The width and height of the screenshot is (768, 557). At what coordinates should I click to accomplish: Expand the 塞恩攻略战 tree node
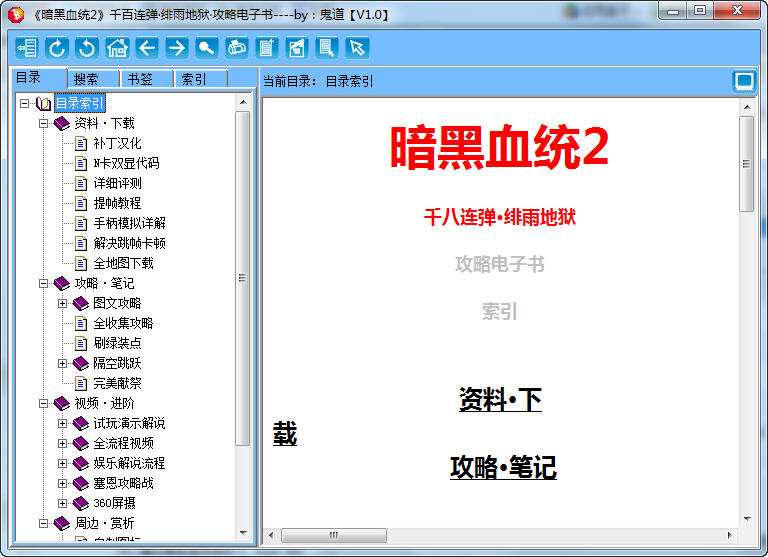63,484
